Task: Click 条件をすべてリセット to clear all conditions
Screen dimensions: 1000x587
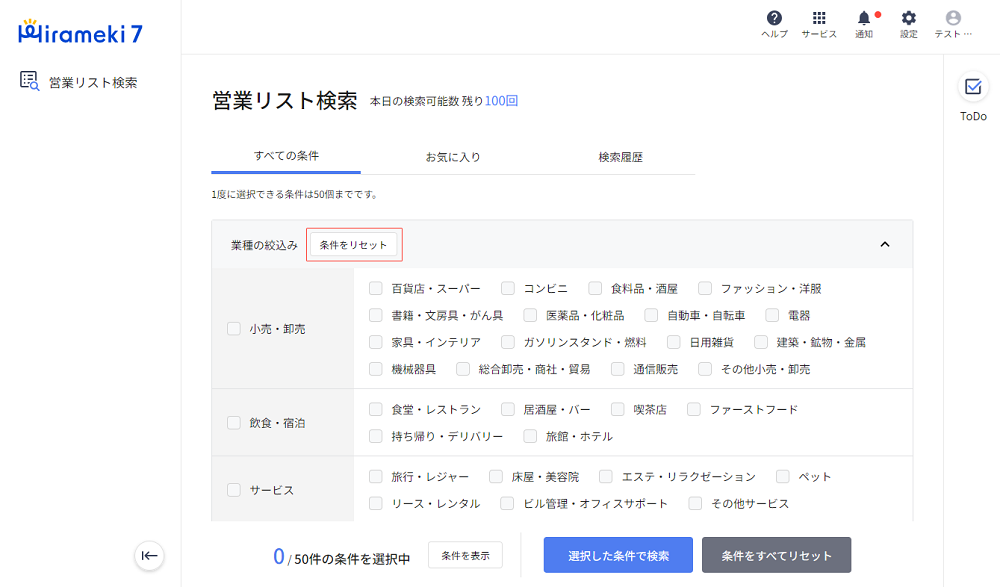Action: 775,555
